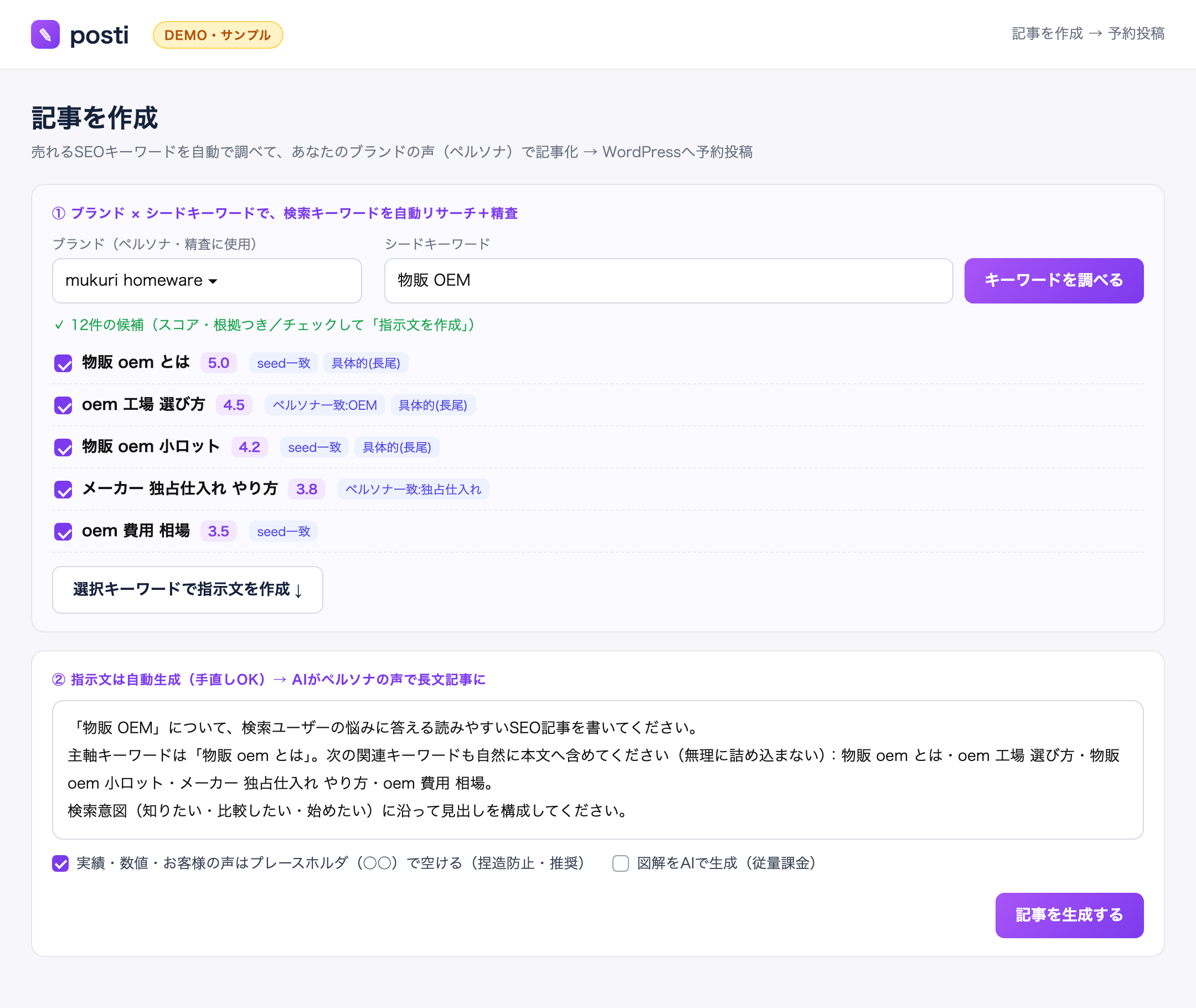
Task: Click score badge 3.8
Action: tap(307, 489)
